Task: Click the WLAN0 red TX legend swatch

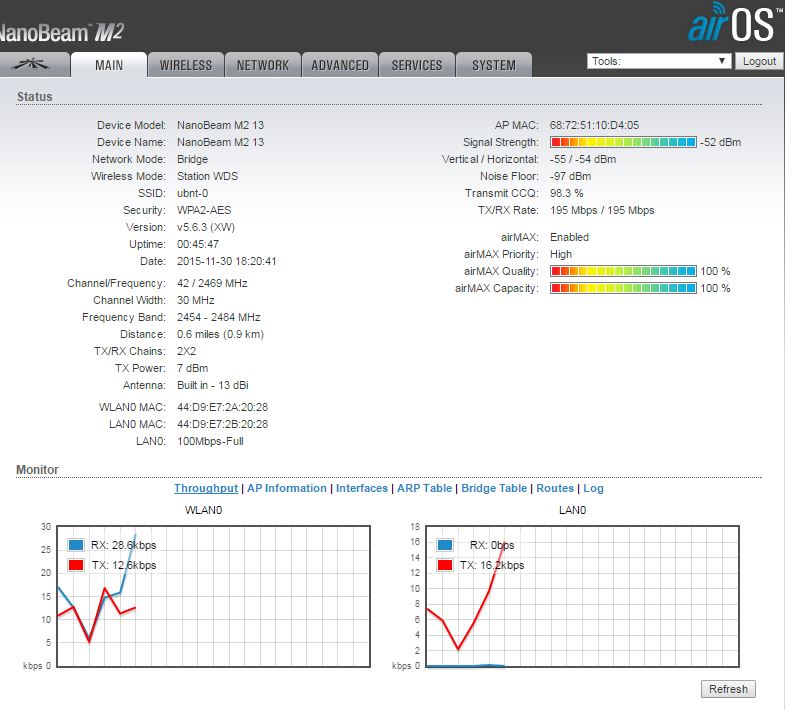Action: (76, 565)
